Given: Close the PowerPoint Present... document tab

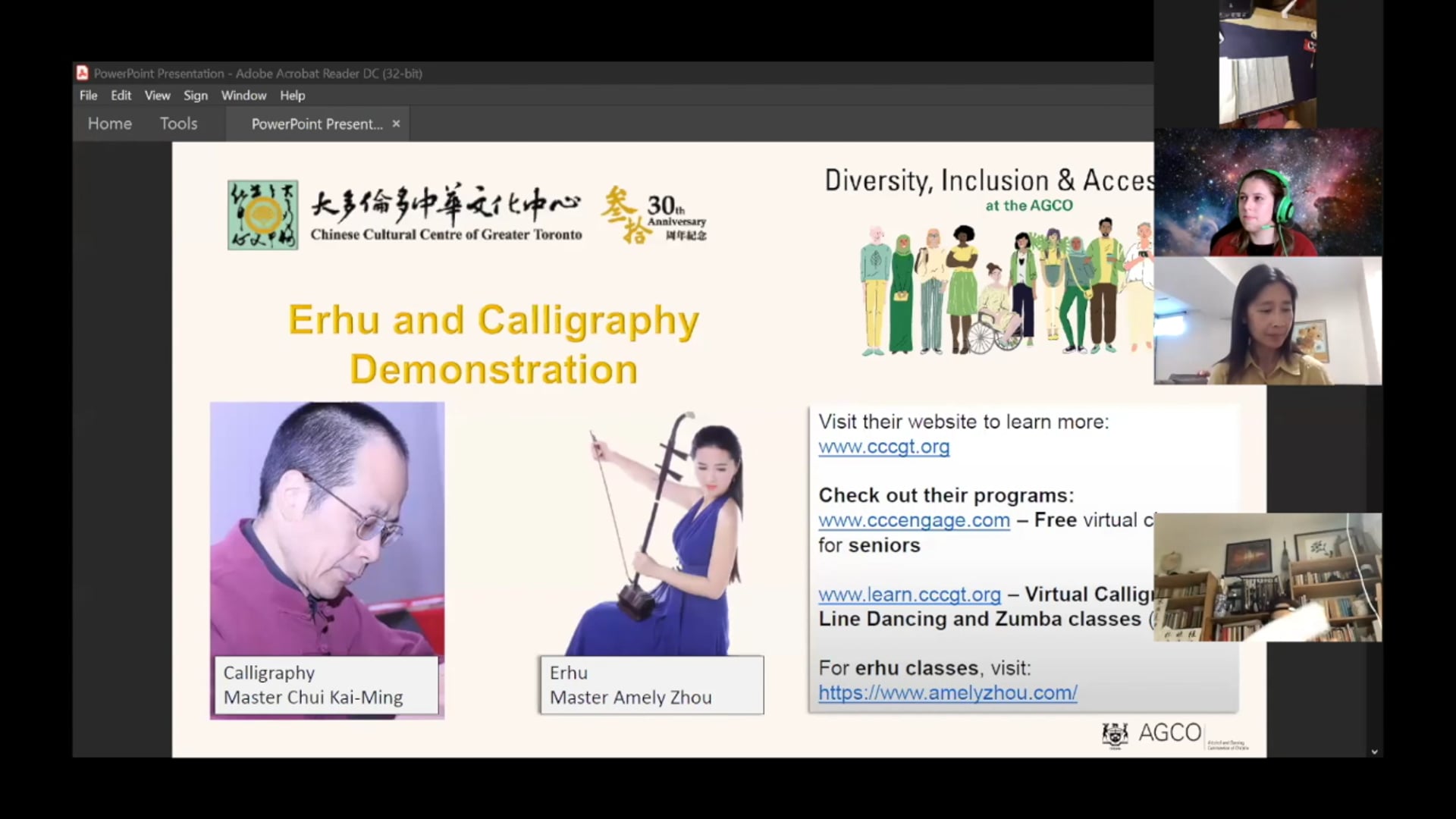Looking at the screenshot, I should pyautogui.click(x=396, y=124).
